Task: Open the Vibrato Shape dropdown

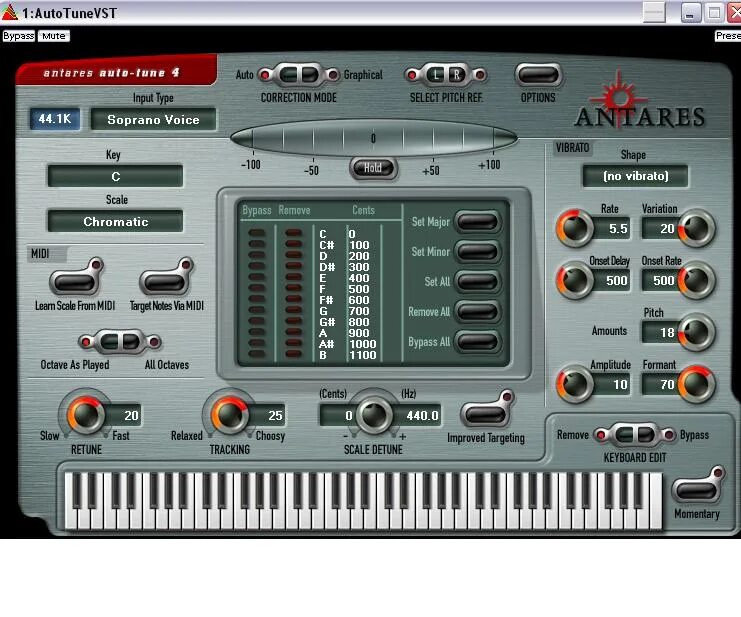Action: [x=635, y=176]
